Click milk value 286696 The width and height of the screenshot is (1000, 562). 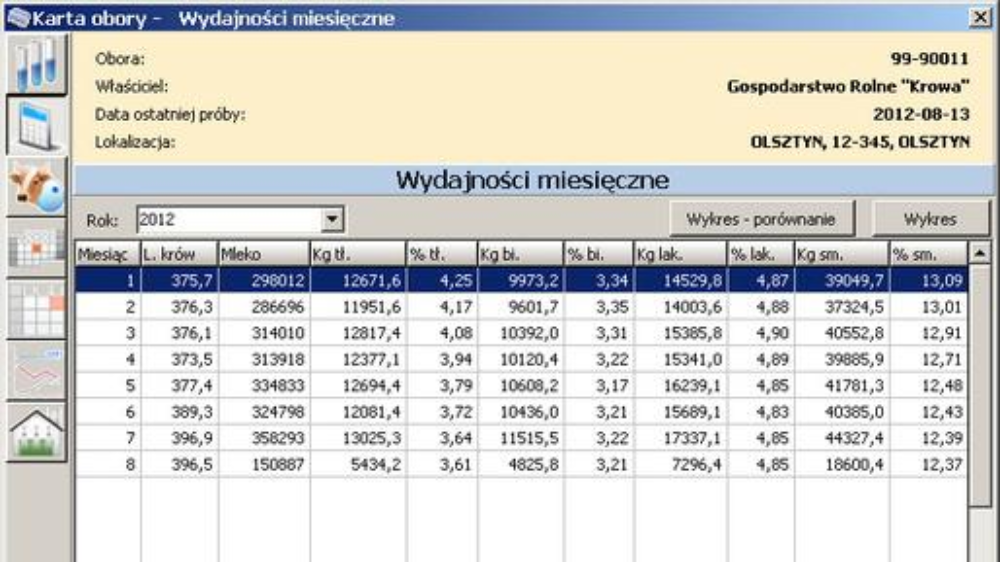[x=264, y=307]
